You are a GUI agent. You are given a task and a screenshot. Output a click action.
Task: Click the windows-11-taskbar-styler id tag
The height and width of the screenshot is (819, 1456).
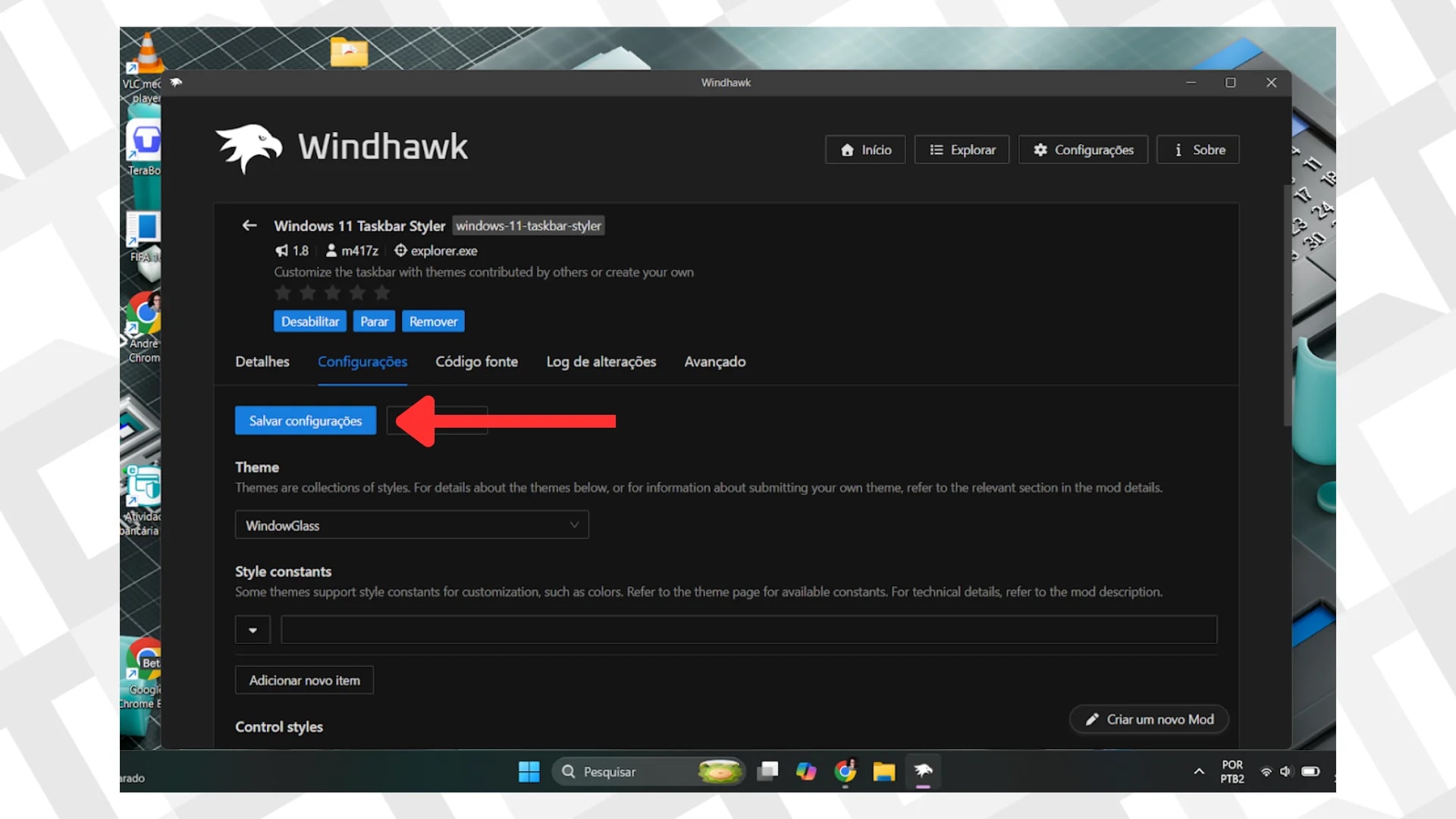tap(529, 225)
